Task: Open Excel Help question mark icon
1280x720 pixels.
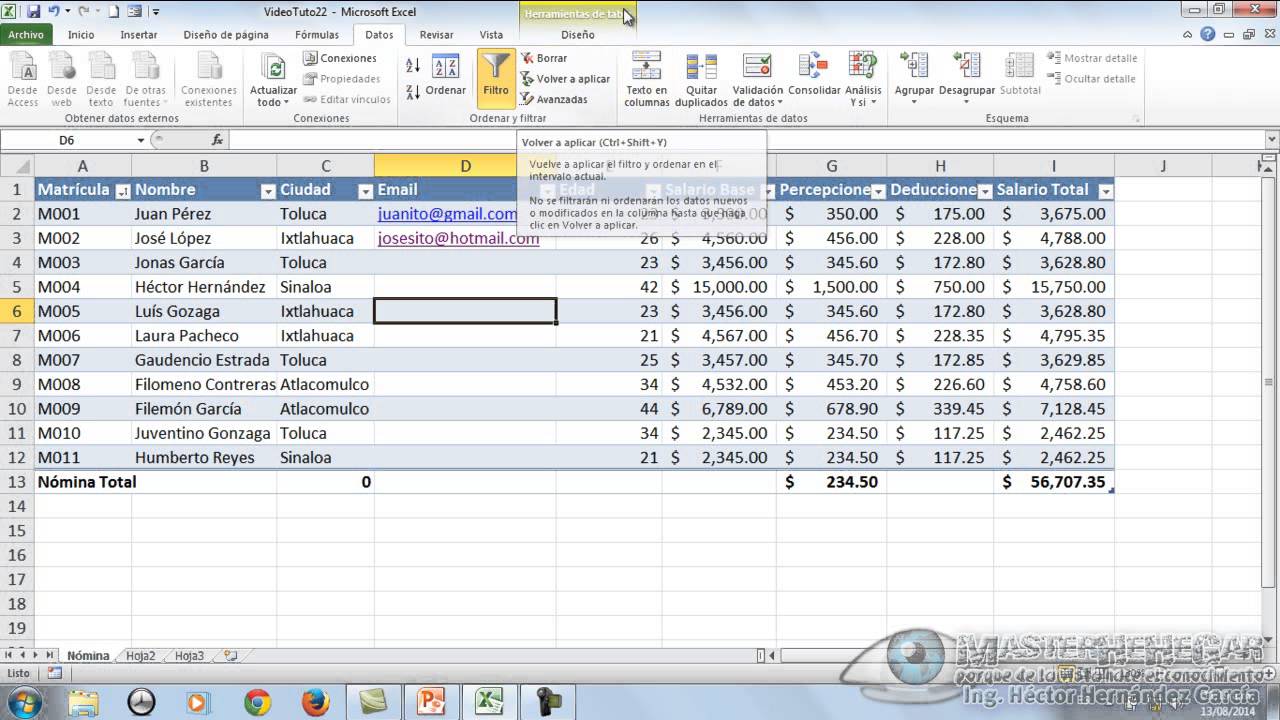Action: click(x=1208, y=34)
